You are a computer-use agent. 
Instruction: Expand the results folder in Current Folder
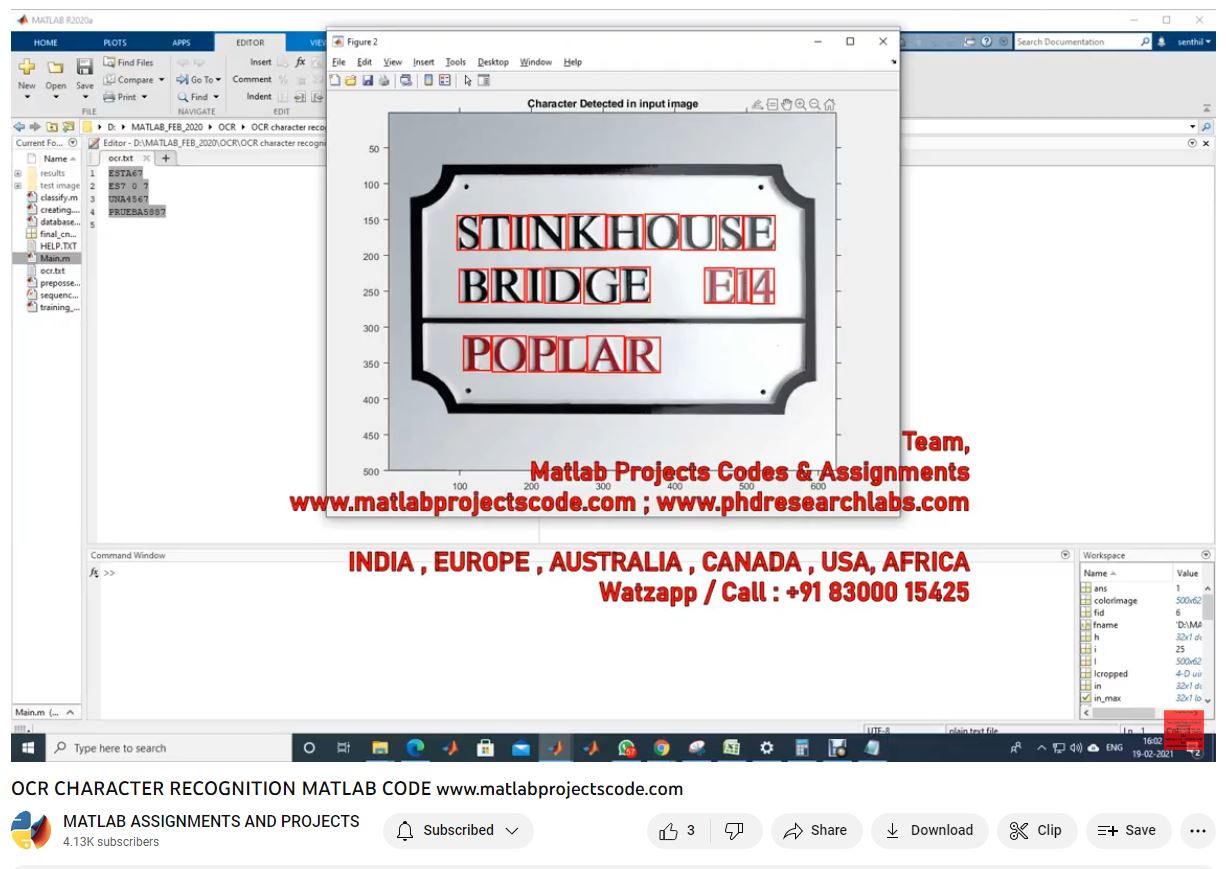18,173
